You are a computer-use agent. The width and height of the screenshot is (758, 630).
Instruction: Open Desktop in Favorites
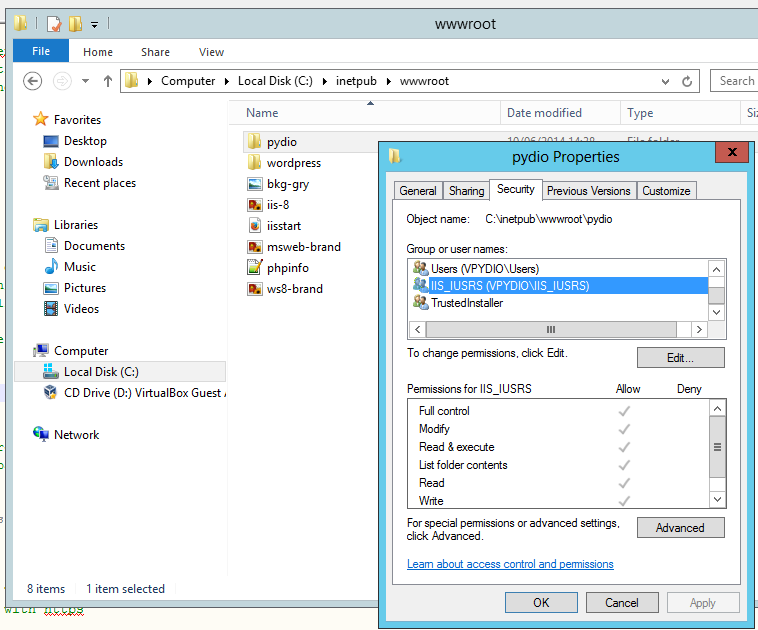(x=85, y=141)
